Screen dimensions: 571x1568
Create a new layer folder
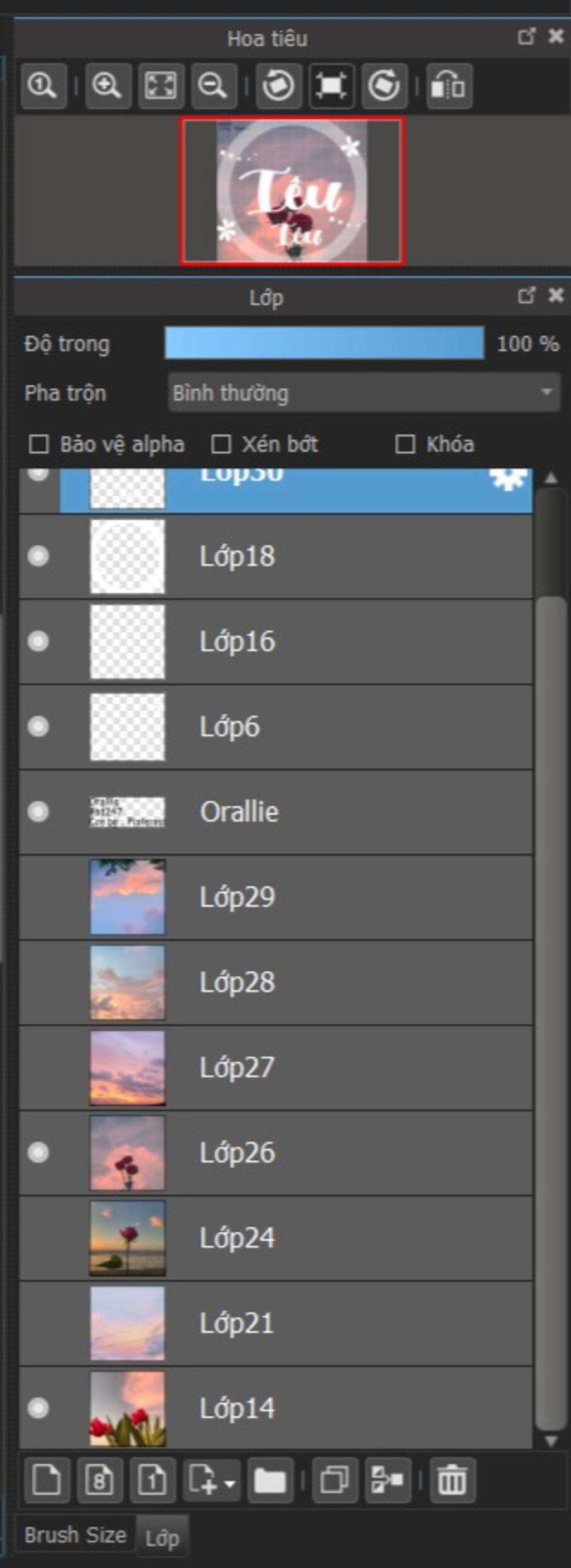click(x=270, y=1480)
